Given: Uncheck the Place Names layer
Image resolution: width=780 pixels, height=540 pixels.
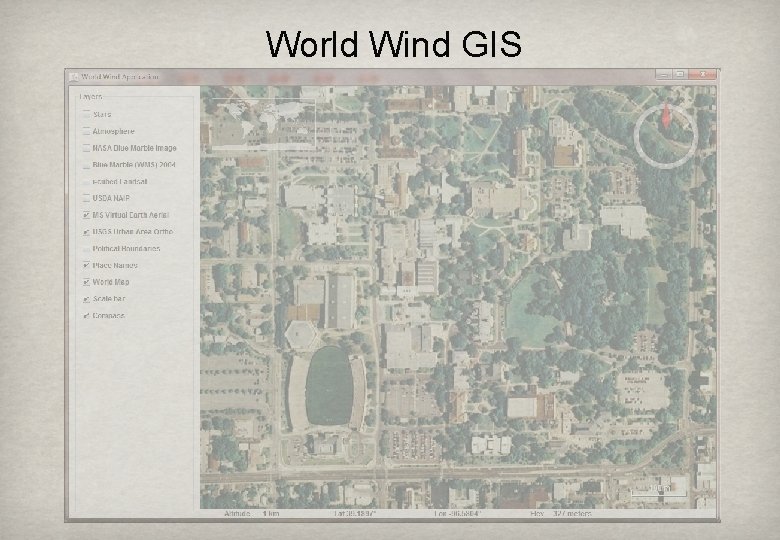Looking at the screenshot, I should [x=87, y=265].
